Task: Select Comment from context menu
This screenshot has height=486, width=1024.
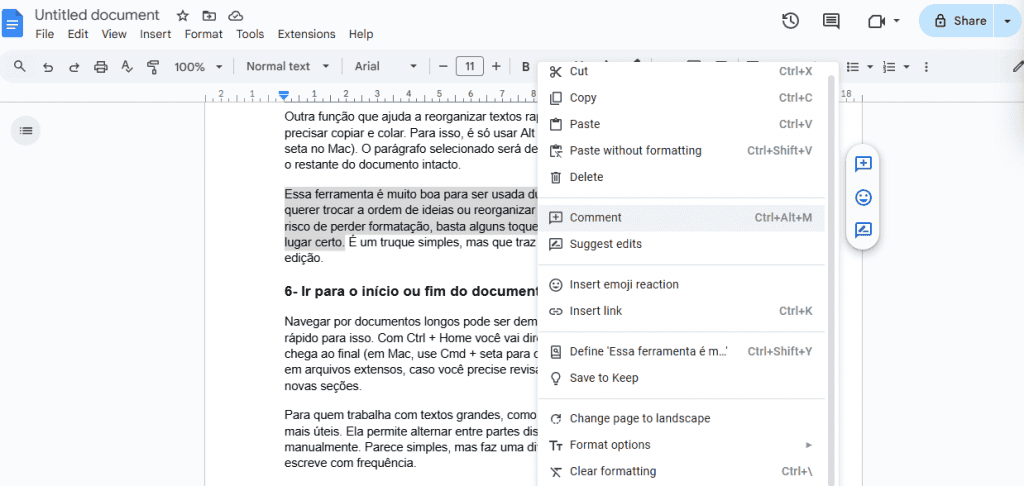Action: pyautogui.click(x=595, y=218)
